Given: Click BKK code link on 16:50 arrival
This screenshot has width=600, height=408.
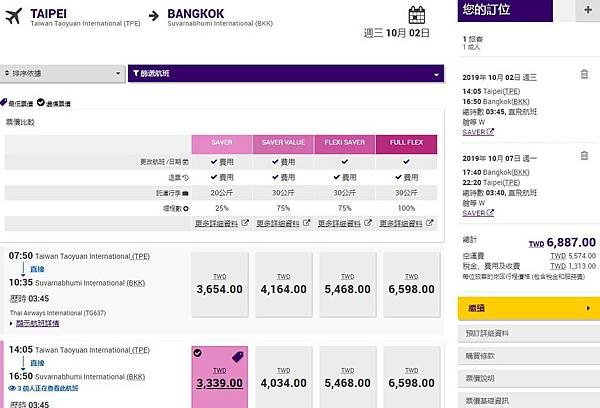Looking at the screenshot, I should pyautogui.click(x=136, y=377).
